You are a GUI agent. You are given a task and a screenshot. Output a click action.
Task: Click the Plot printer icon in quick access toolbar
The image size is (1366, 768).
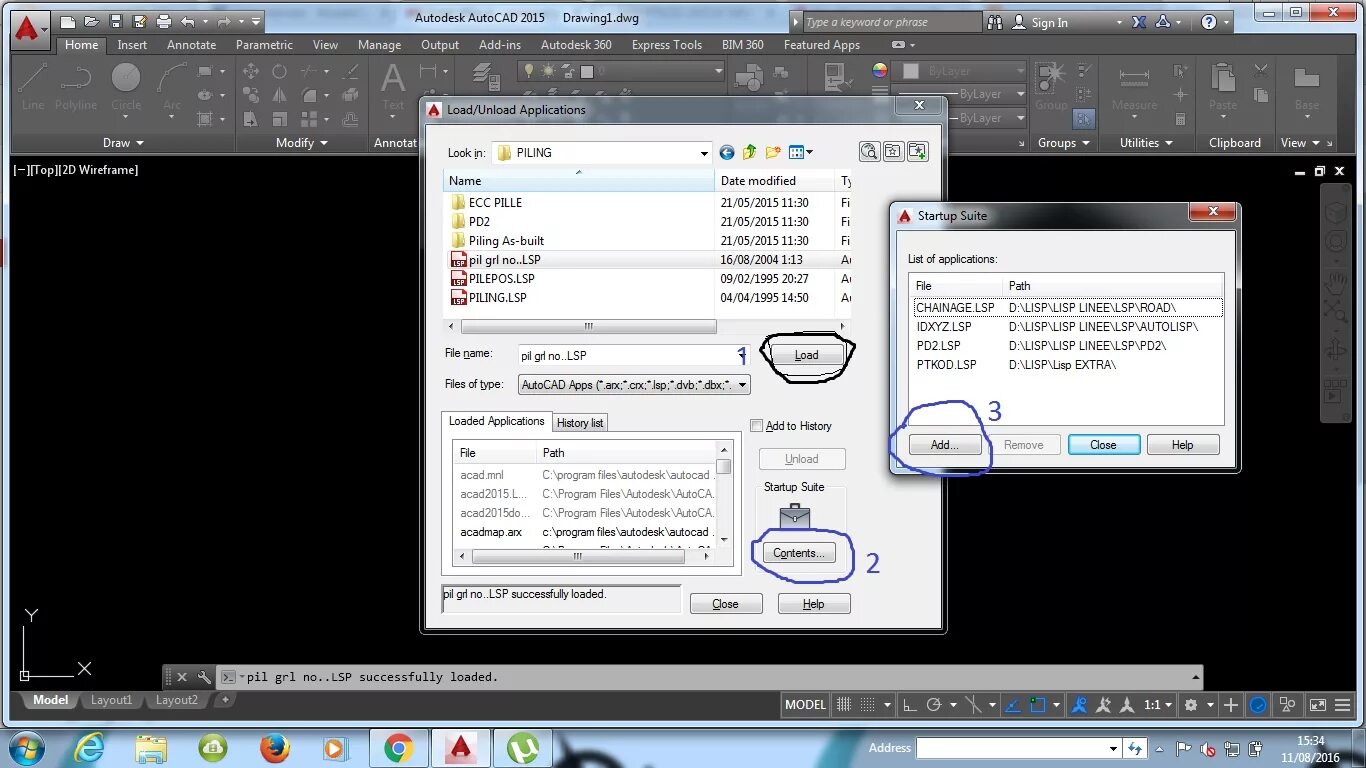click(x=163, y=21)
